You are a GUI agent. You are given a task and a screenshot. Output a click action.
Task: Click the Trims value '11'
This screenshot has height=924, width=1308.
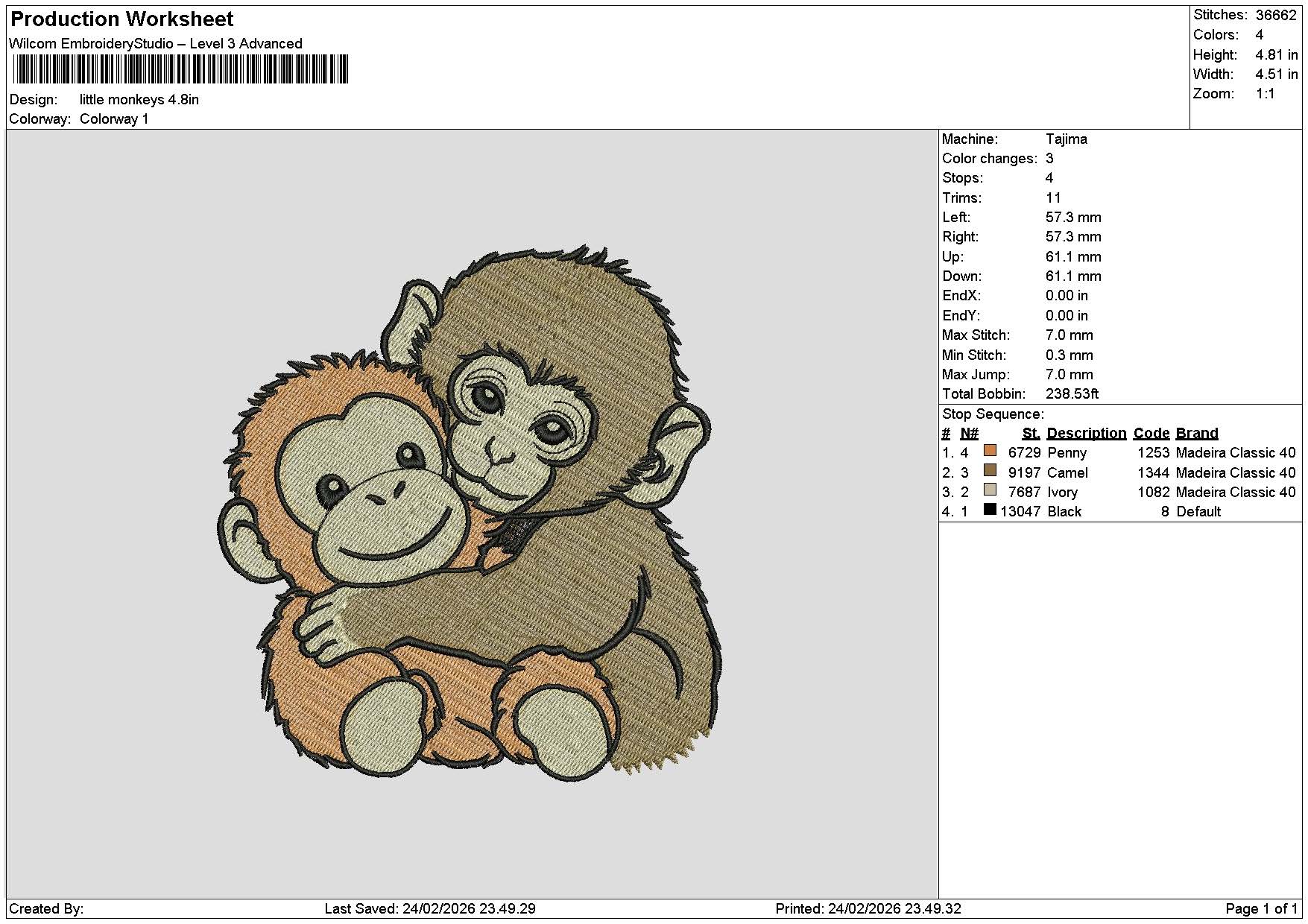[x=1053, y=198]
